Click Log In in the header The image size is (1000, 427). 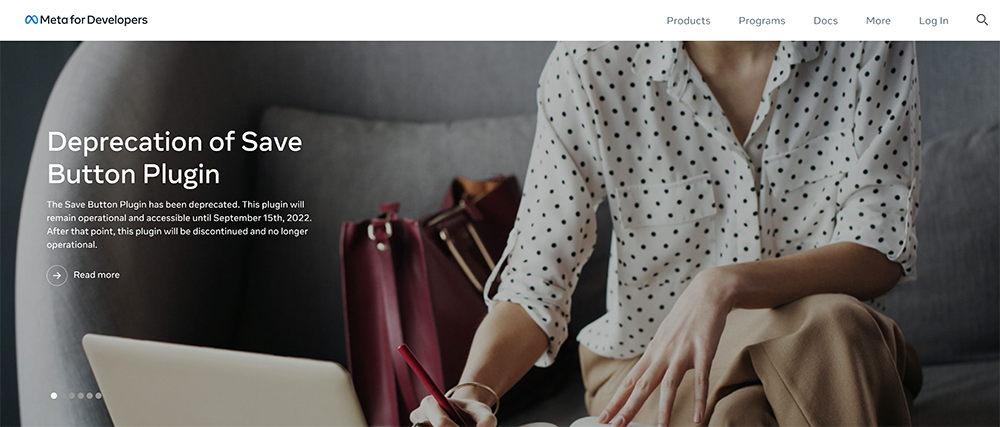tap(933, 20)
